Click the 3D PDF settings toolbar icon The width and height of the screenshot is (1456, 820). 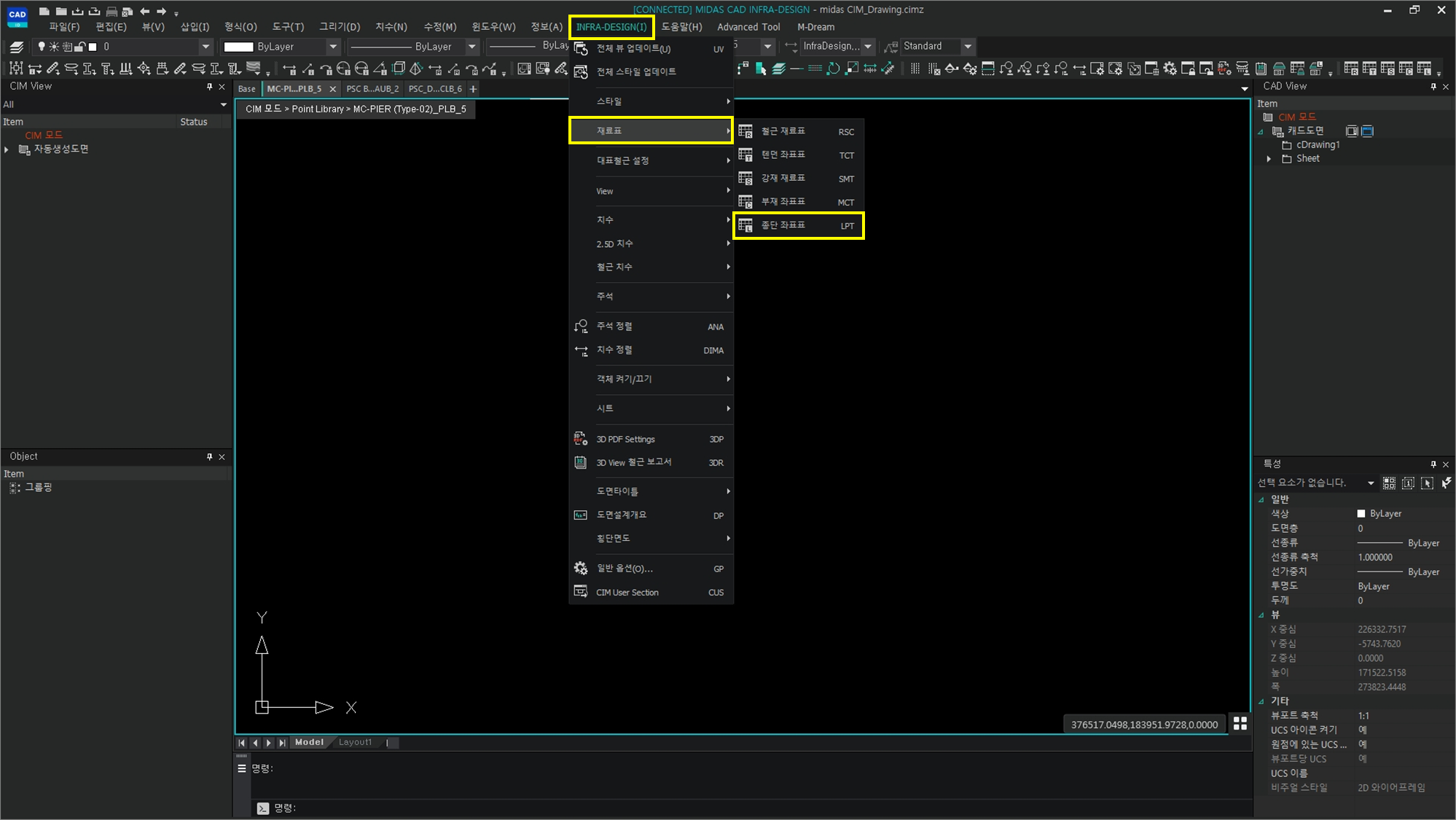click(x=1224, y=69)
